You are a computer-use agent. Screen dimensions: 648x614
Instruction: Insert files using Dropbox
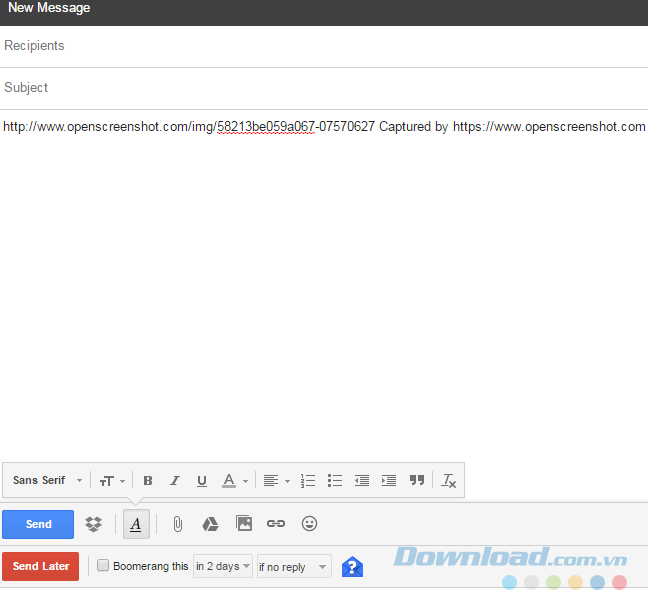(x=93, y=524)
